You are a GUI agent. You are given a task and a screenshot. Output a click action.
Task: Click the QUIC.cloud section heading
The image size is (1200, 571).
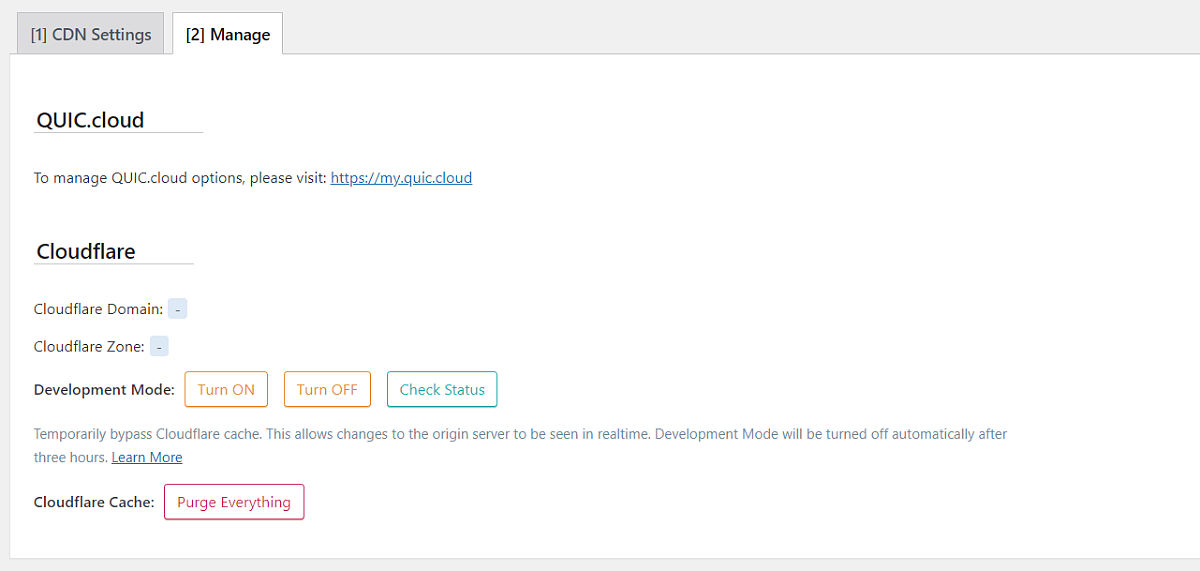coord(90,120)
